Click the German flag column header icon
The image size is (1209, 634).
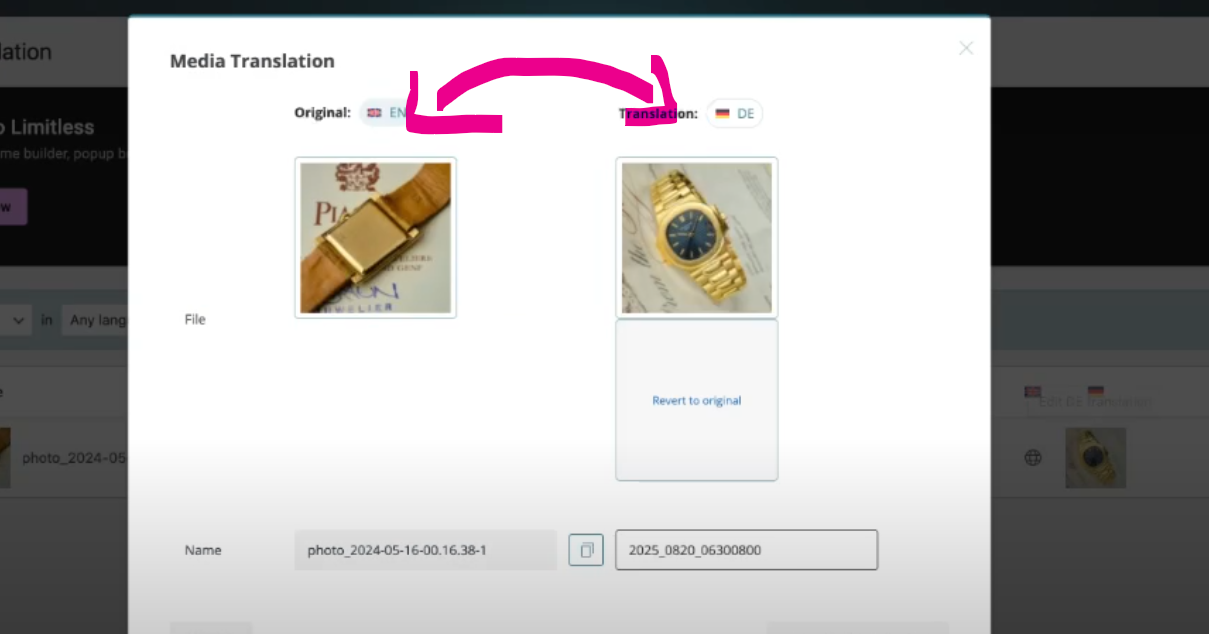pos(1096,391)
